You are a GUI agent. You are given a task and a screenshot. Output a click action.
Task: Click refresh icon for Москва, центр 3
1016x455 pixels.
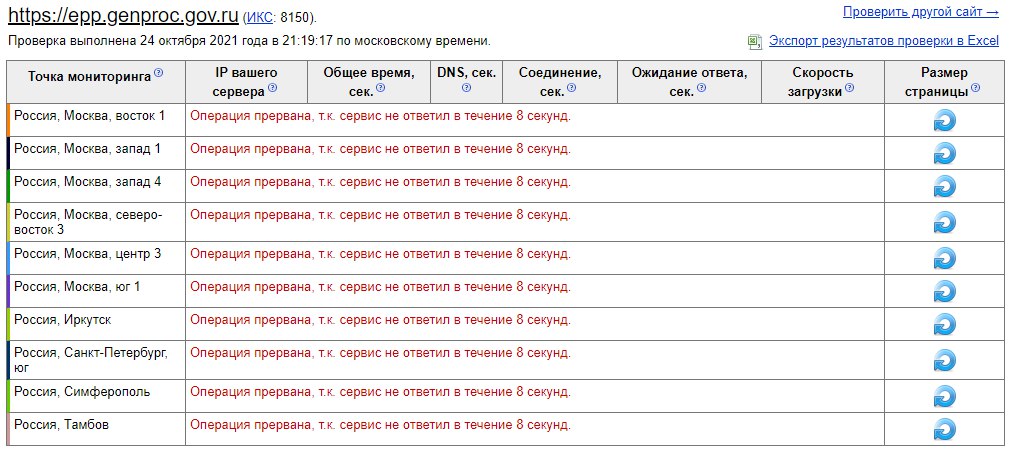[944, 259]
